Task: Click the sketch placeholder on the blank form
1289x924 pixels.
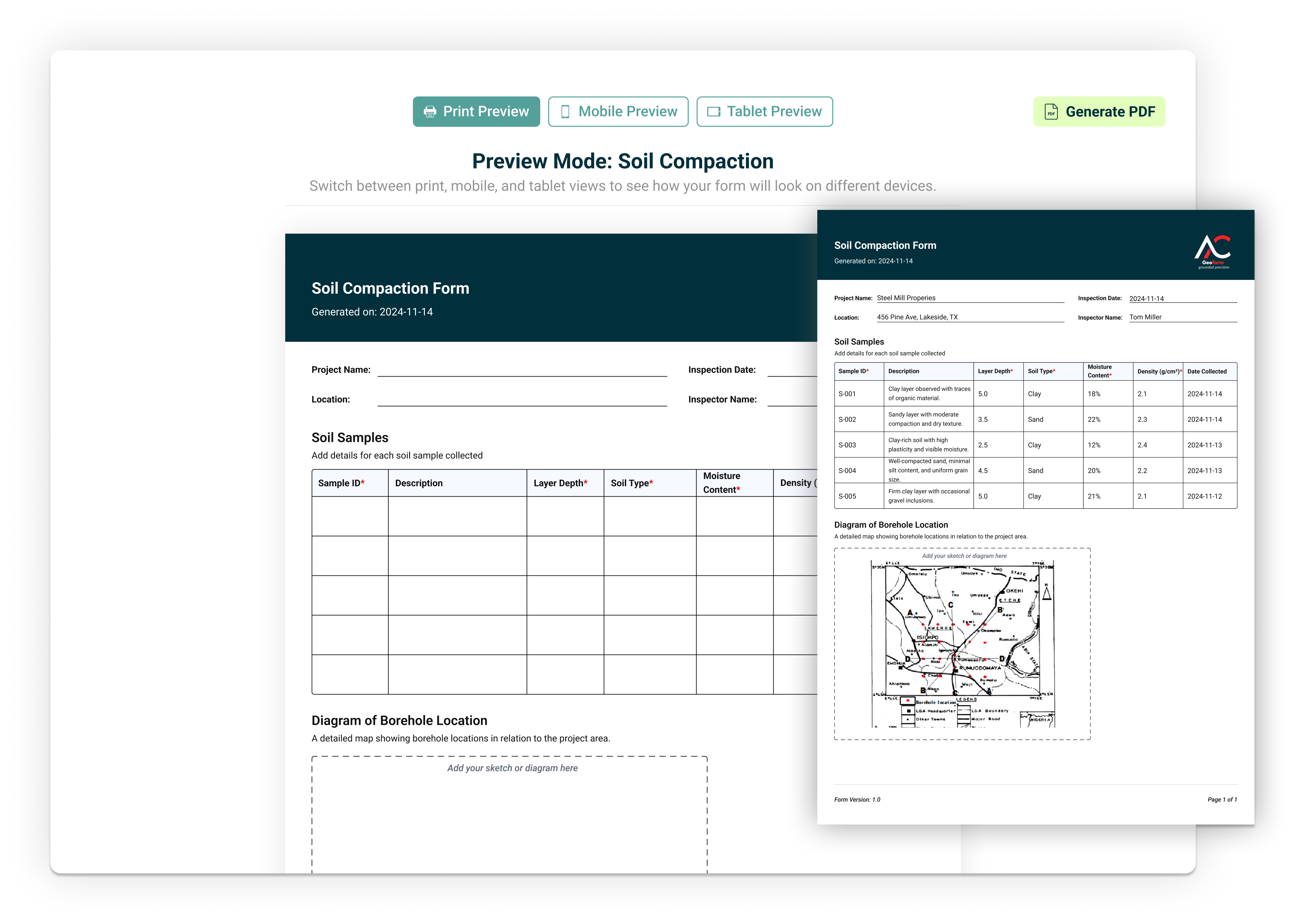Action: pos(512,767)
